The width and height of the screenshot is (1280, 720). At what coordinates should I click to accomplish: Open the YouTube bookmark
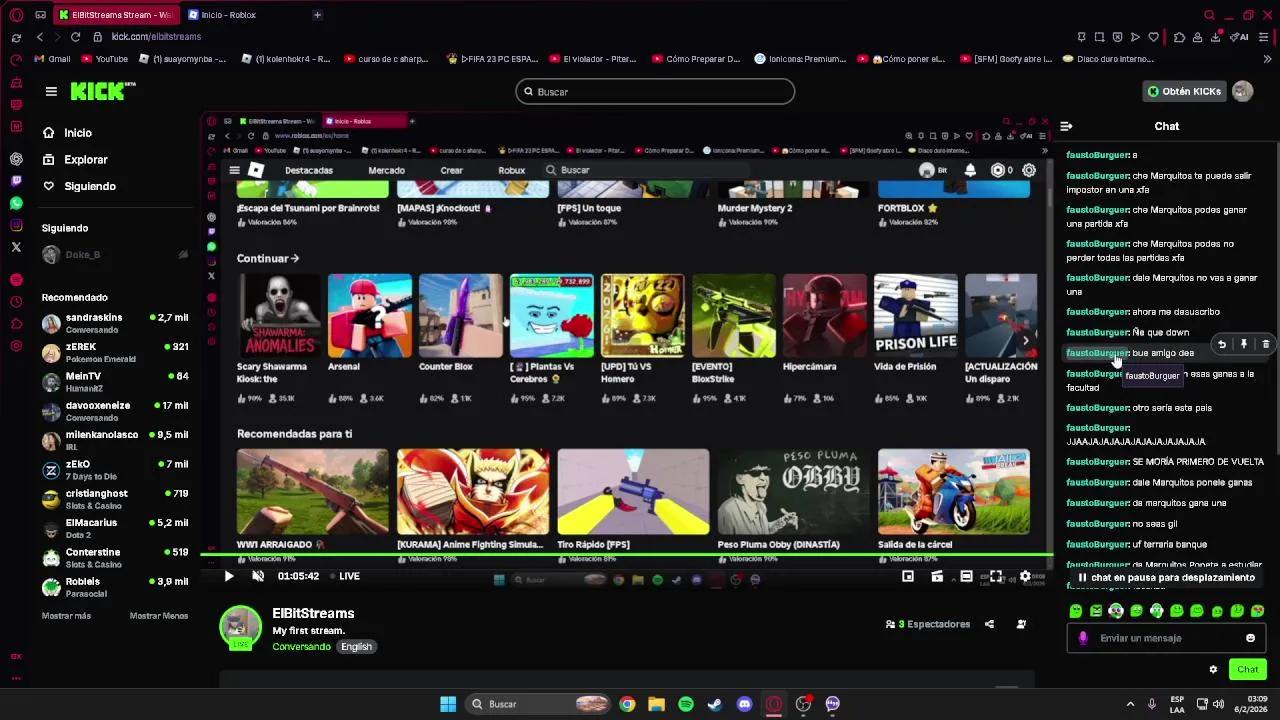[104, 59]
